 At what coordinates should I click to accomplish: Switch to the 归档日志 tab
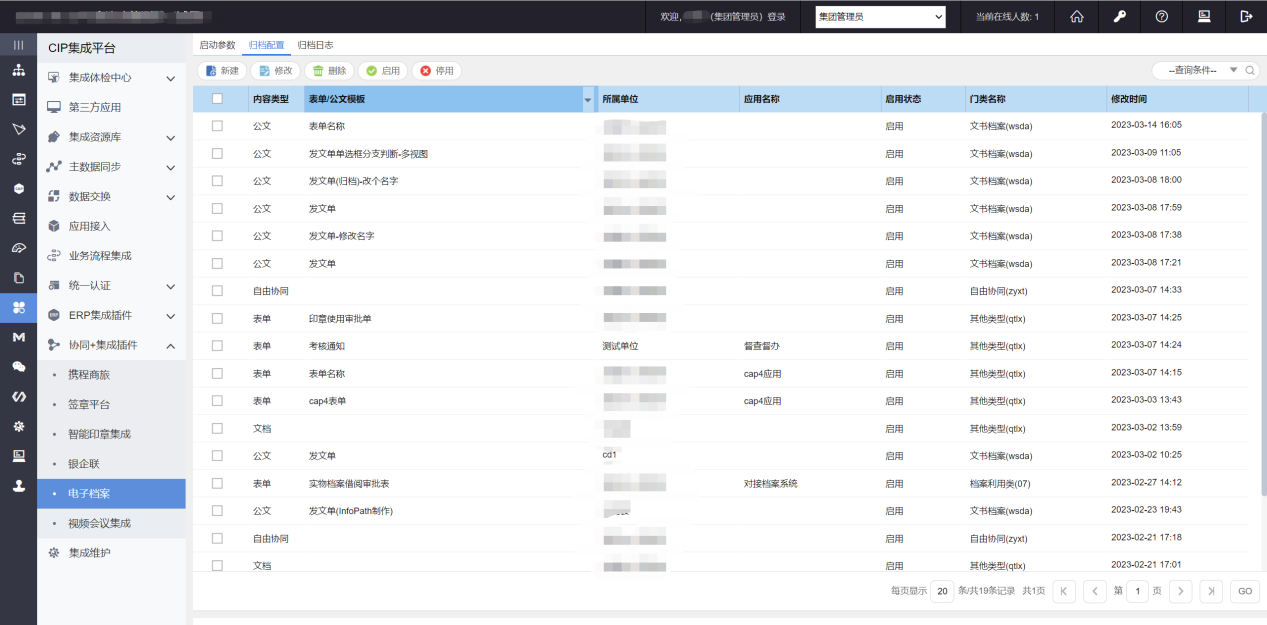[315, 45]
